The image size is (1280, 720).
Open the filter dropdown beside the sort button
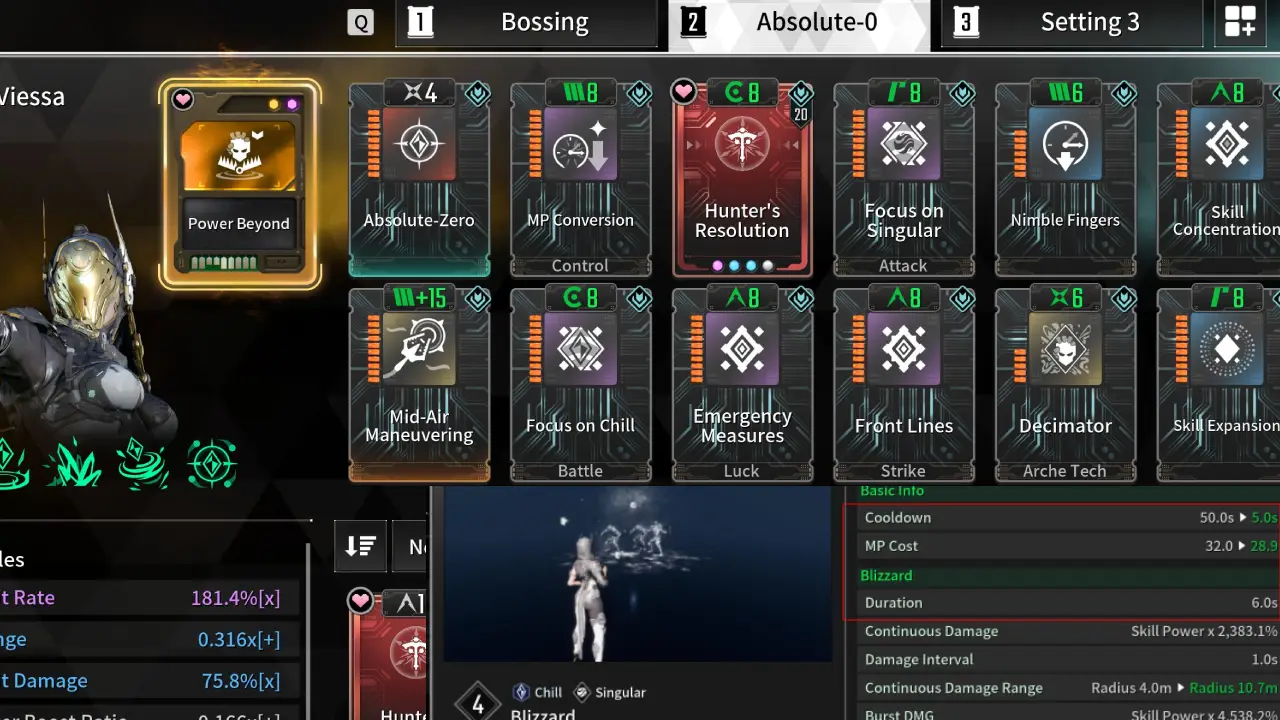pos(411,546)
